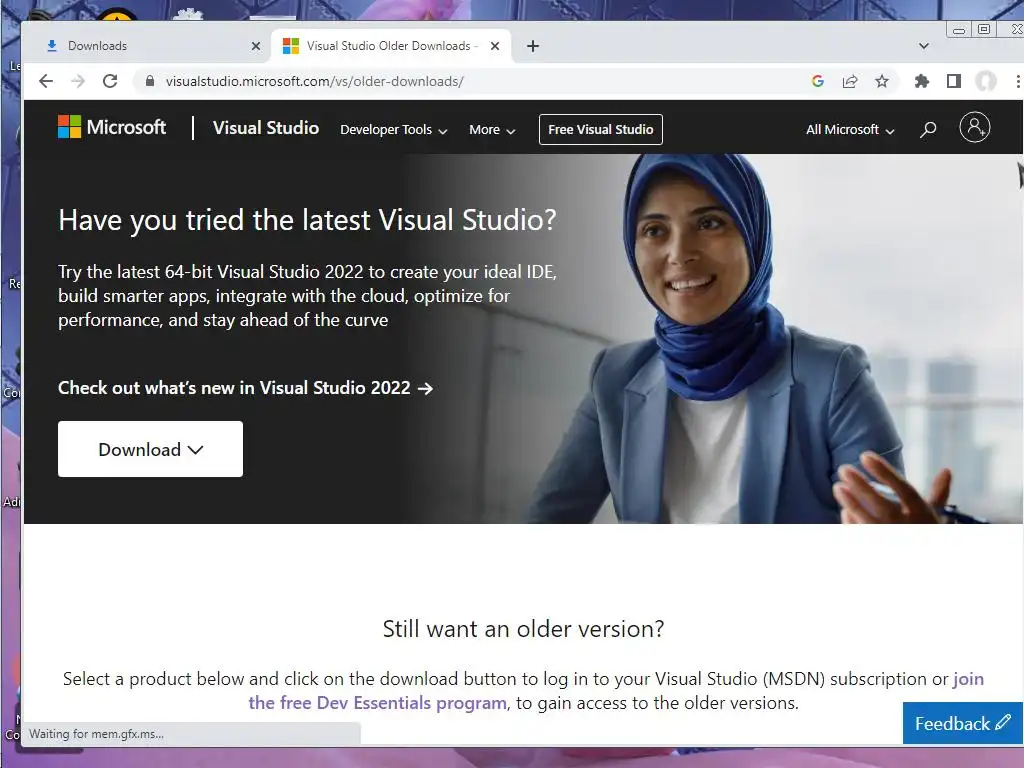This screenshot has height=768, width=1024.
Task: Click the browser forward arrow
Action: pyautogui.click(x=78, y=81)
